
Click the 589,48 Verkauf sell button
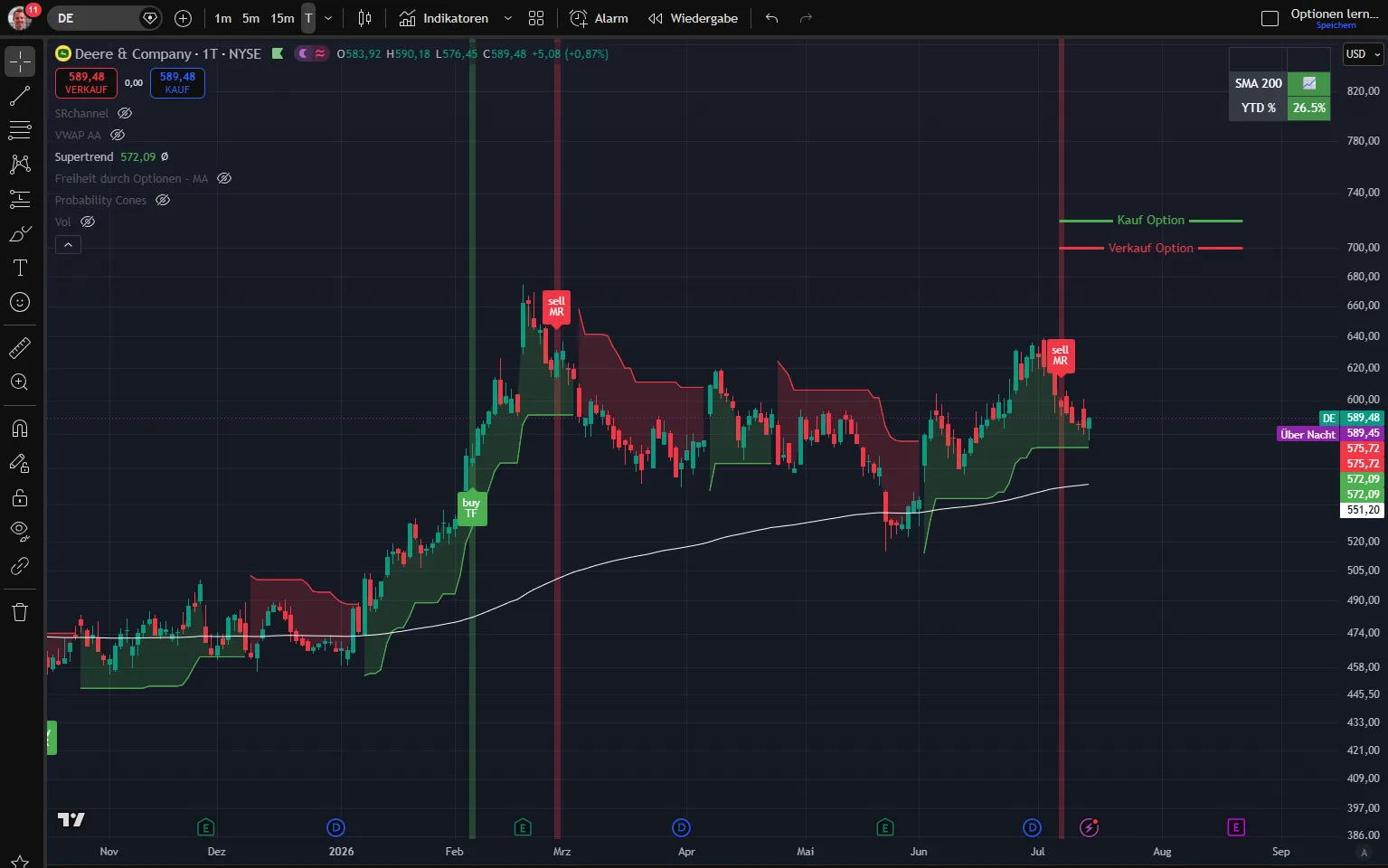point(86,83)
